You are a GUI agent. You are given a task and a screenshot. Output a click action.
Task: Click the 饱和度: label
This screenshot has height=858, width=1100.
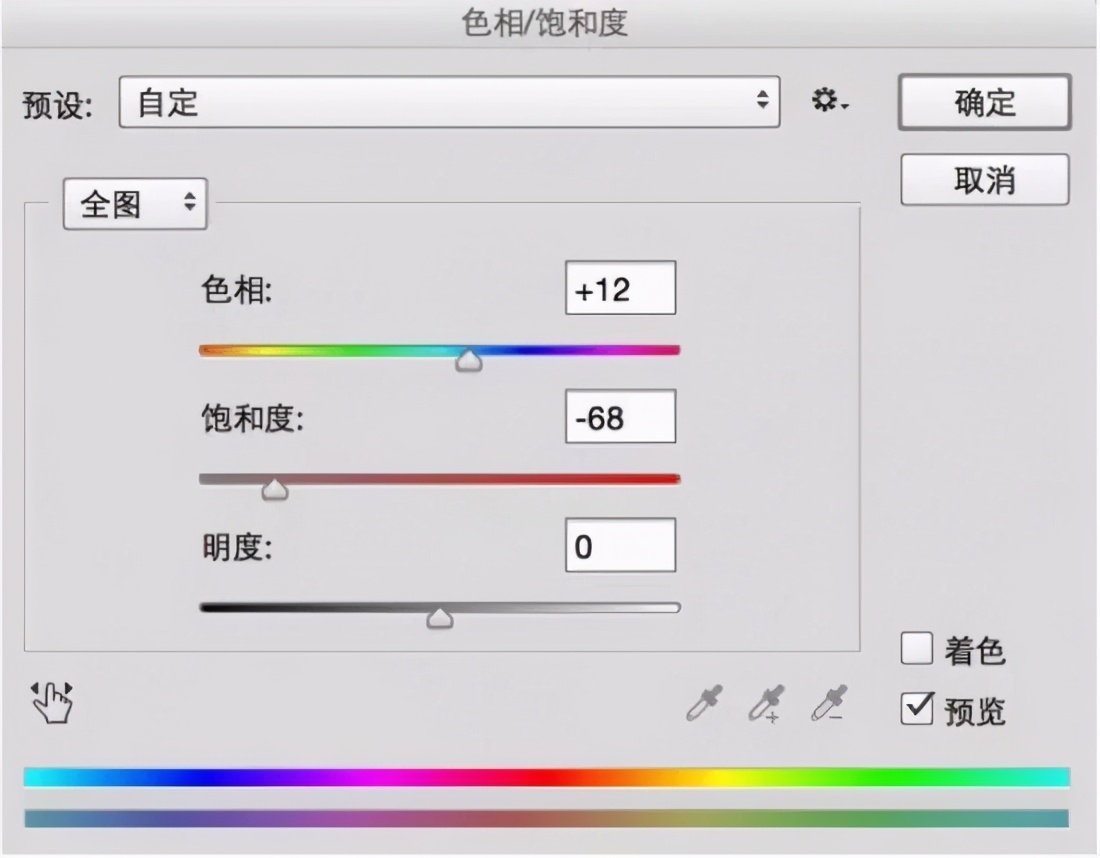[253, 419]
